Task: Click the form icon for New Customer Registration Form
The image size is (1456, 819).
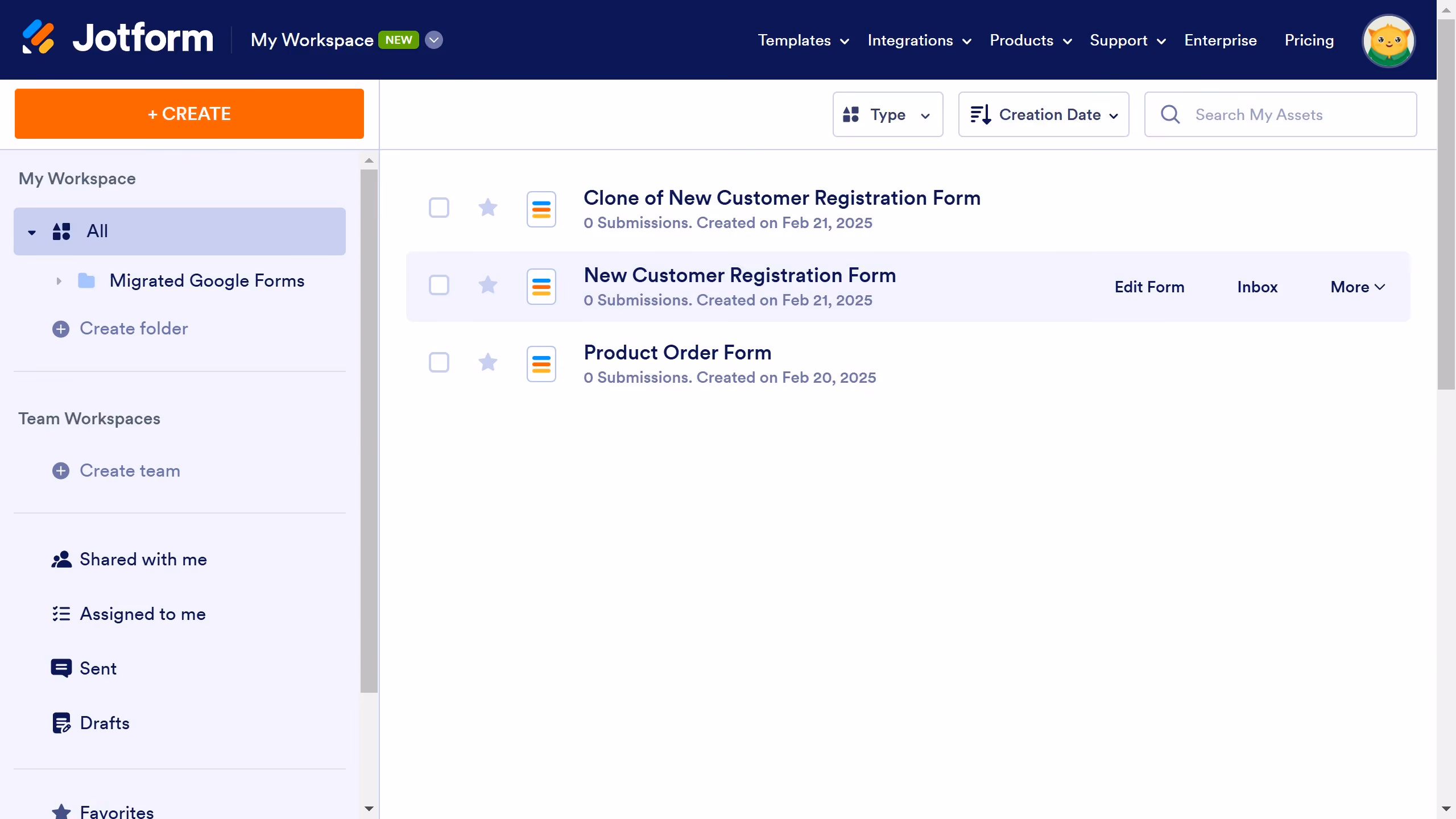Action: click(541, 286)
